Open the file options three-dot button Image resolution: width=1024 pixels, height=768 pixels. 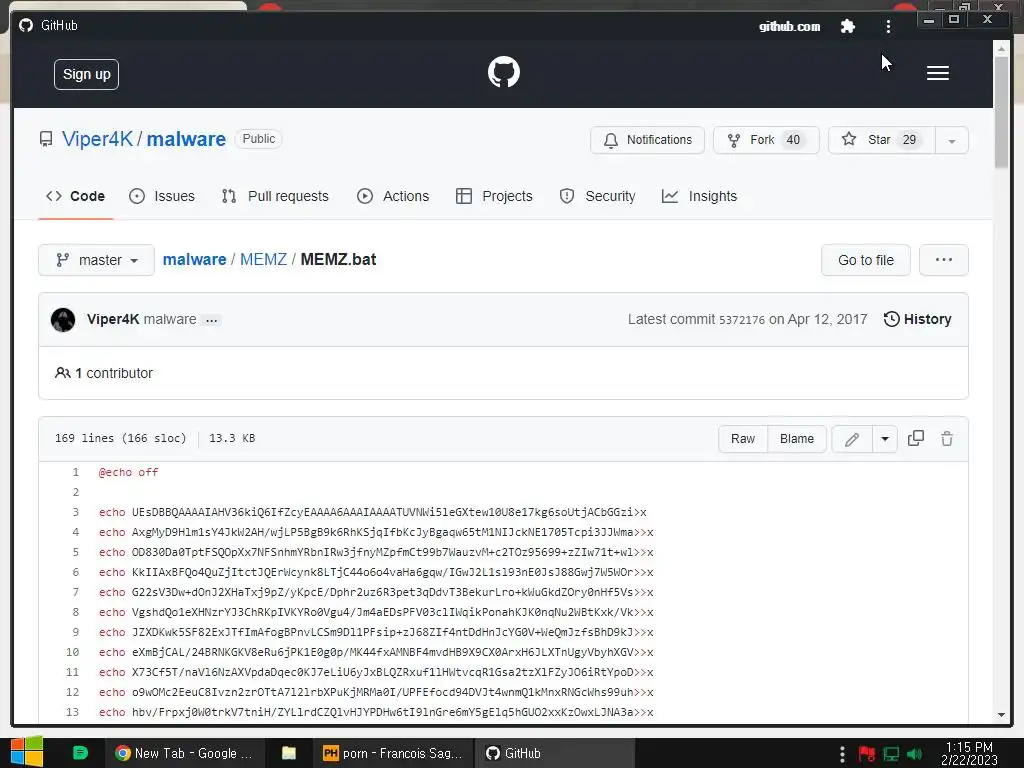point(944,260)
